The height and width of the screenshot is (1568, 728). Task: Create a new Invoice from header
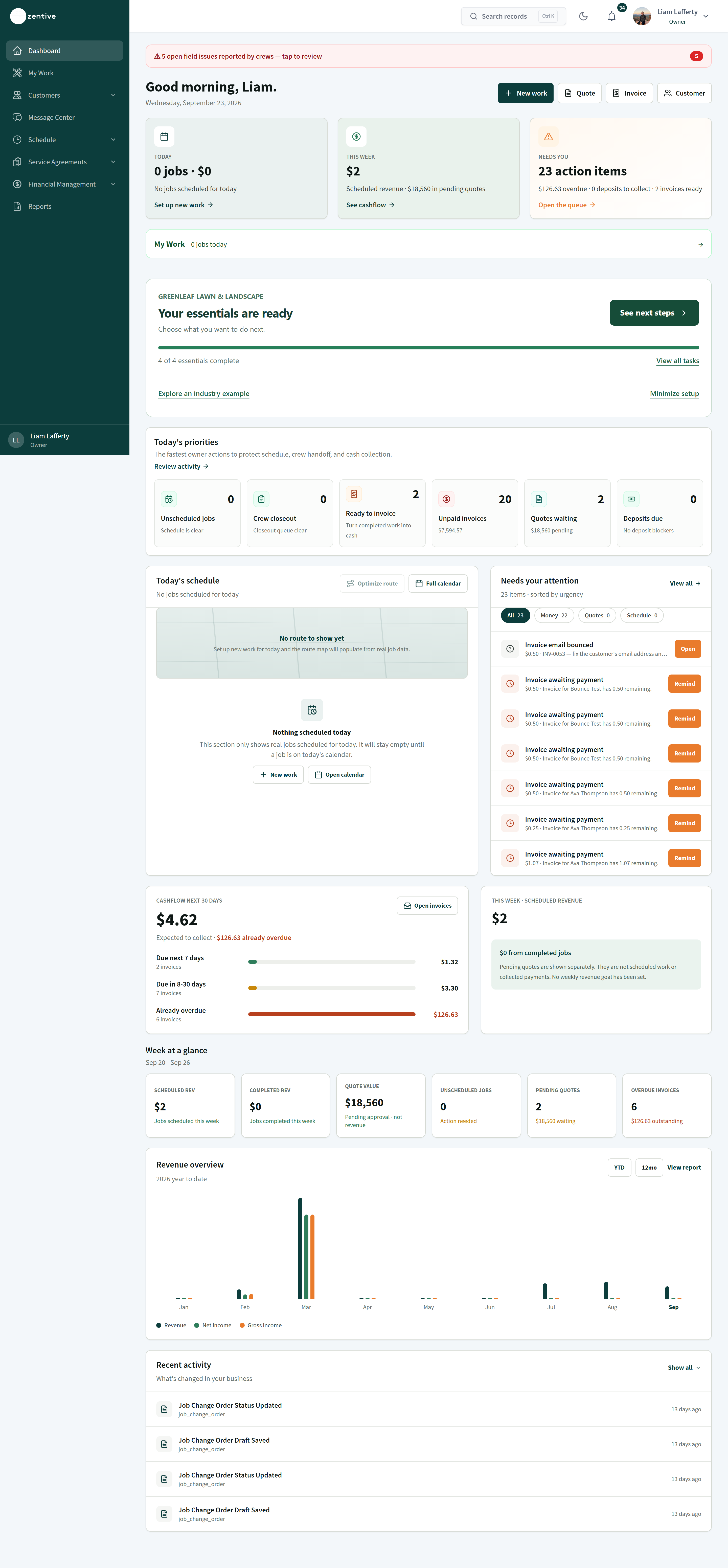pos(629,93)
